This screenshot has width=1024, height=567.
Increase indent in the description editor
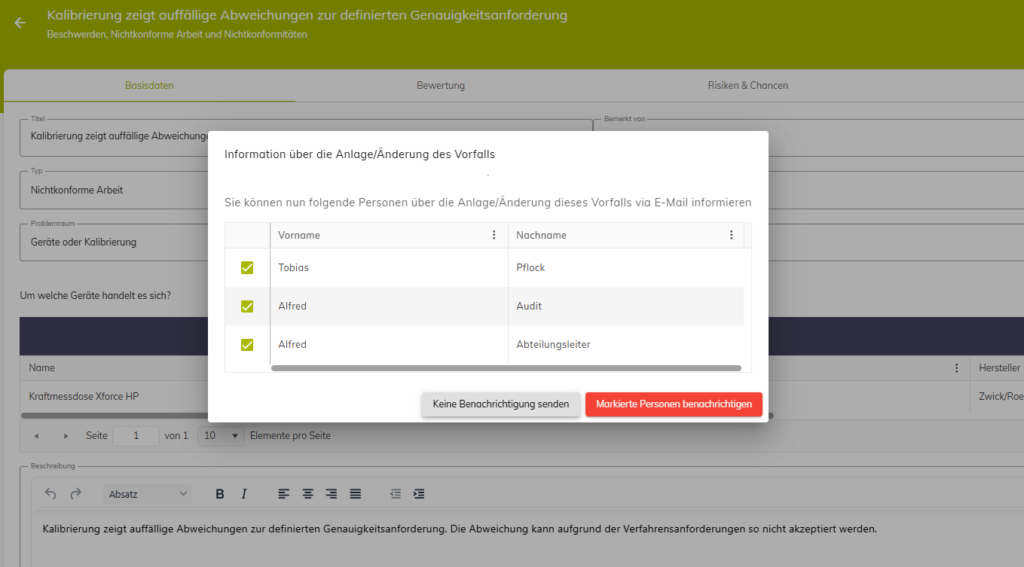pyautogui.click(x=419, y=494)
